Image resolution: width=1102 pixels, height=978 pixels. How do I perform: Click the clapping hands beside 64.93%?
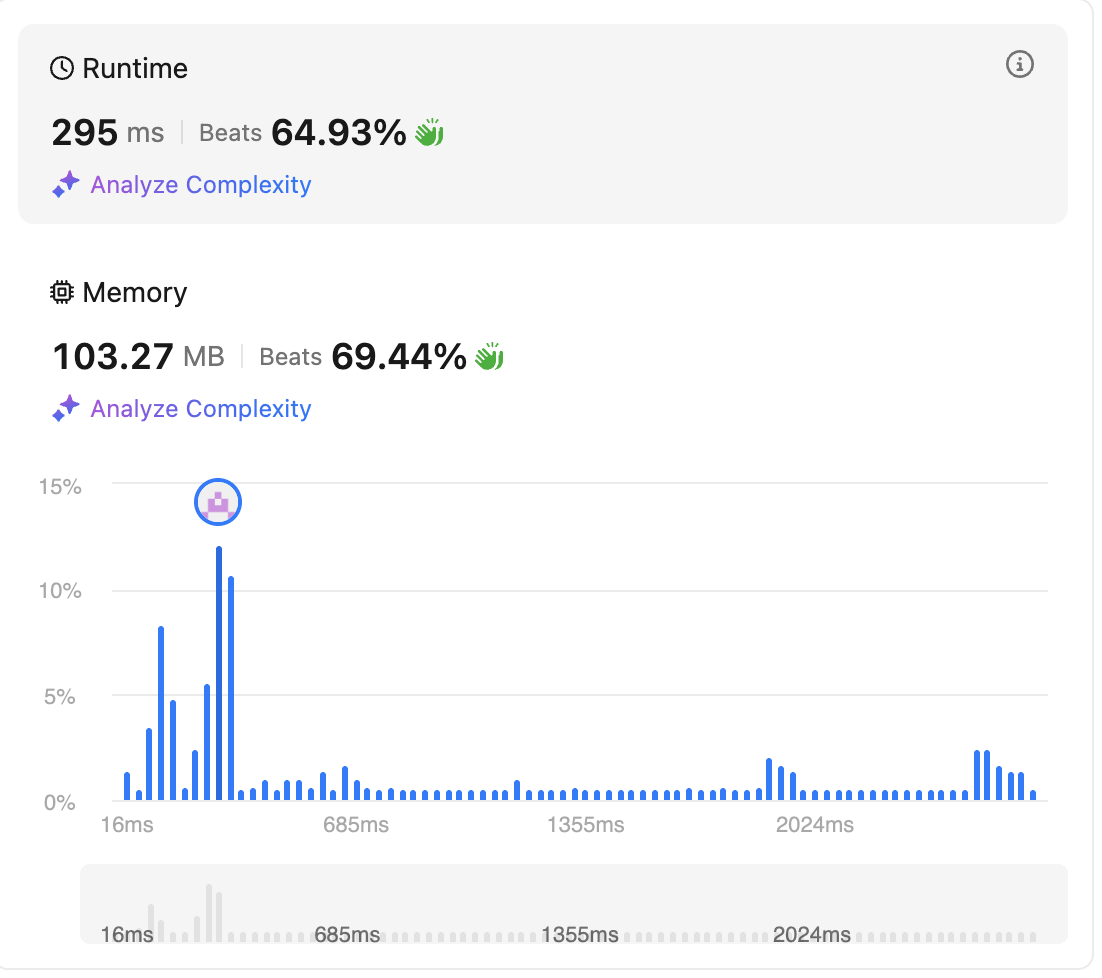click(x=429, y=132)
